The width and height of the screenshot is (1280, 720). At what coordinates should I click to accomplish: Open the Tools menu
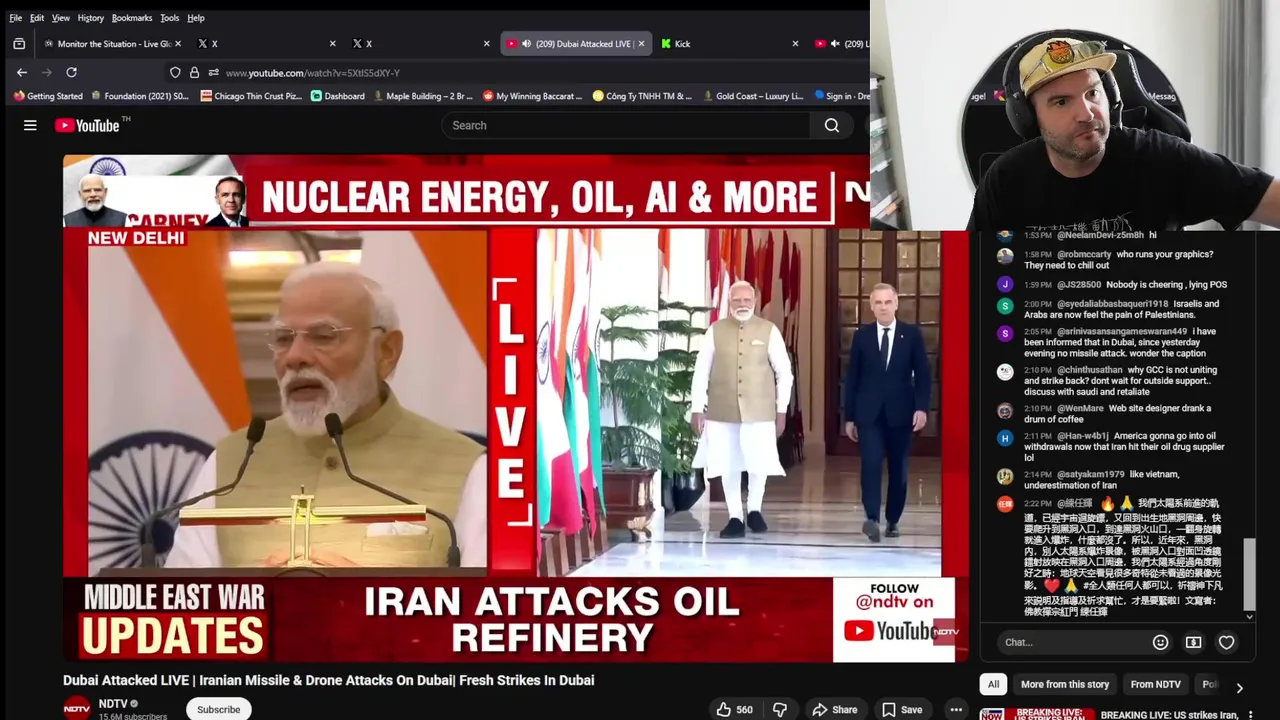(x=170, y=18)
